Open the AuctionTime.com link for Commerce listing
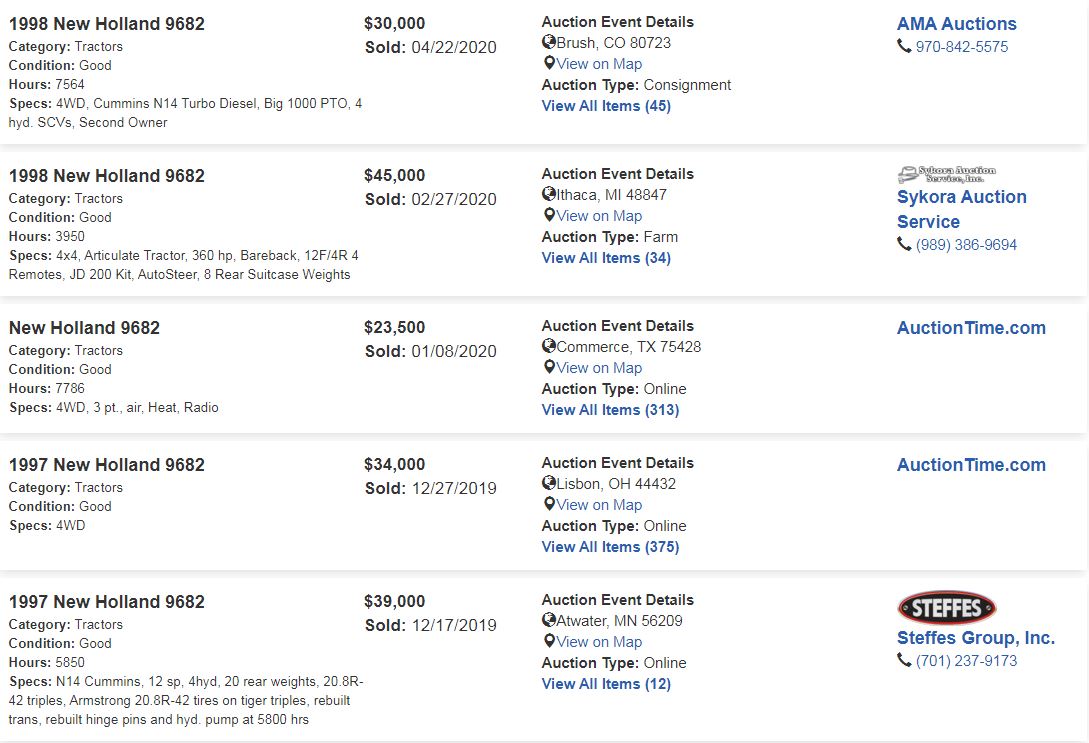This screenshot has width=1089, height=743. [x=971, y=328]
